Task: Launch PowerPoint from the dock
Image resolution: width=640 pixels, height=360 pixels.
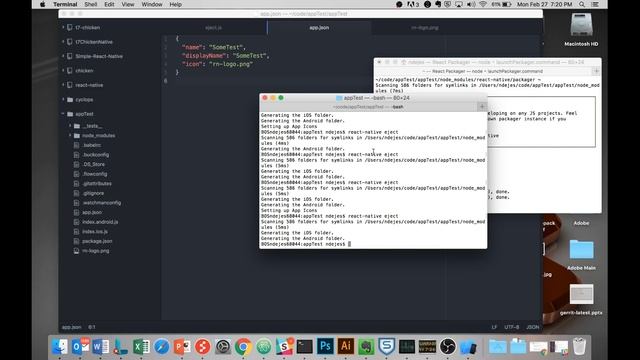Action: (182, 347)
